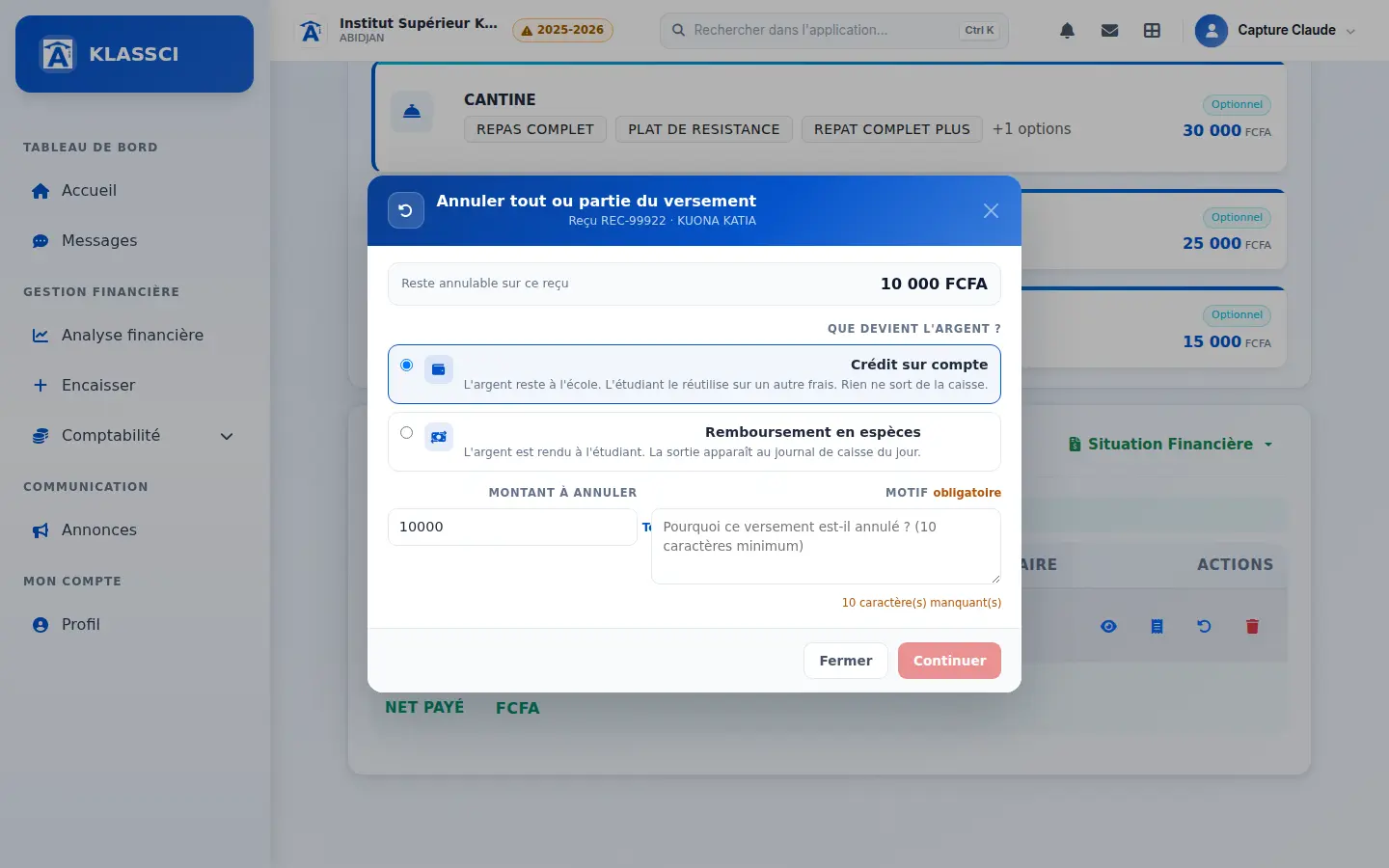
Task: Click the '30 000 FCFA' cantine price
Action: (1227, 130)
